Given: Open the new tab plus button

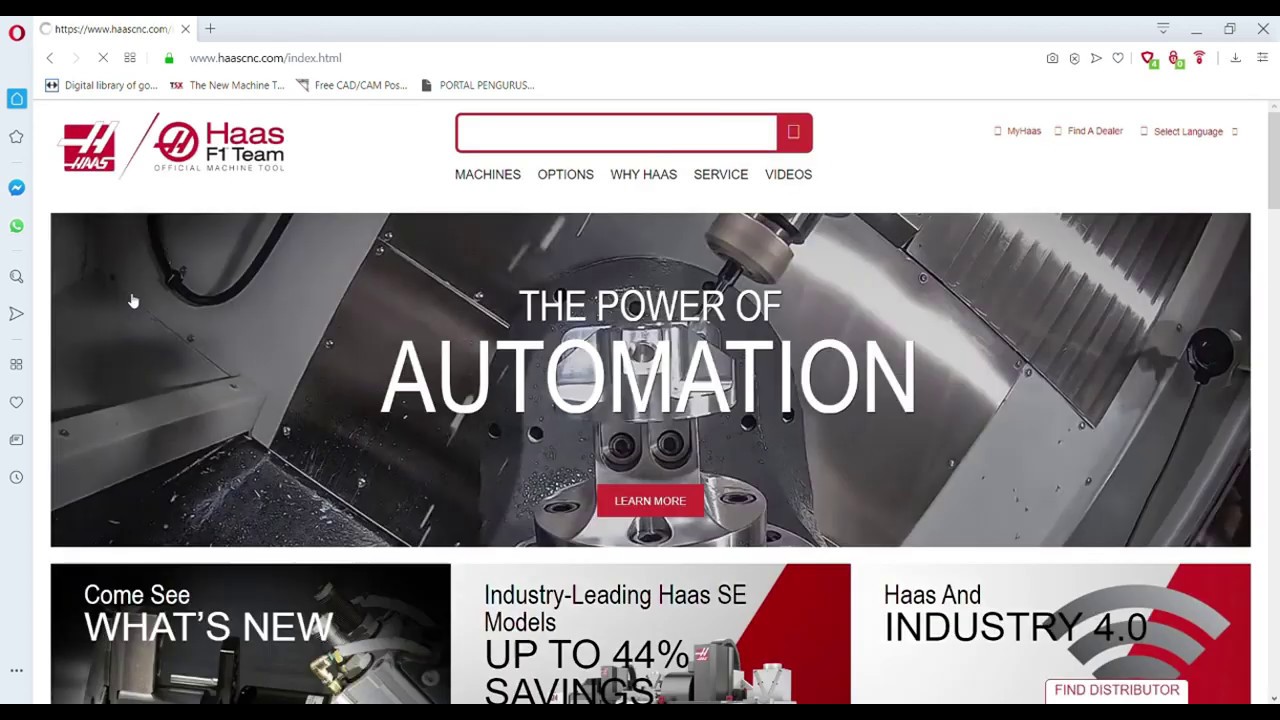Looking at the screenshot, I should click(x=210, y=29).
